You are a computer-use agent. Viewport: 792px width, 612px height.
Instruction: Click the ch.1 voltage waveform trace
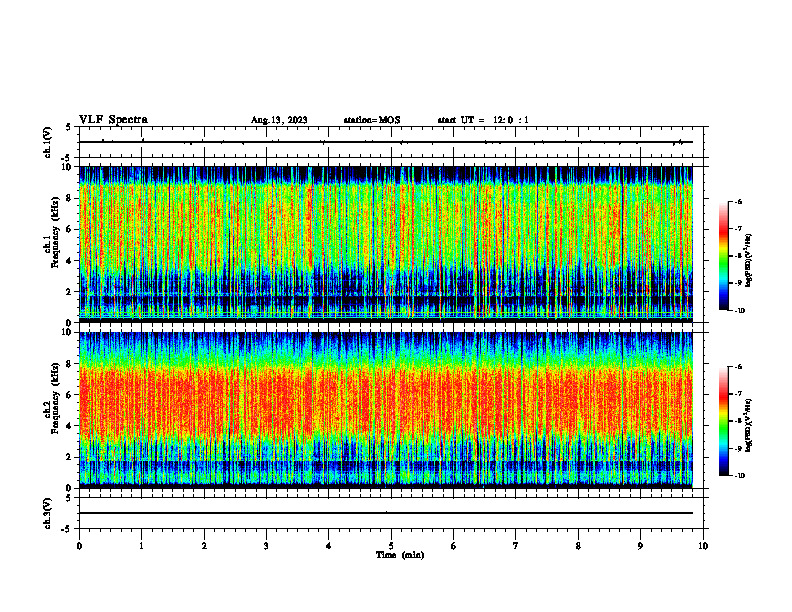[x=386, y=142]
